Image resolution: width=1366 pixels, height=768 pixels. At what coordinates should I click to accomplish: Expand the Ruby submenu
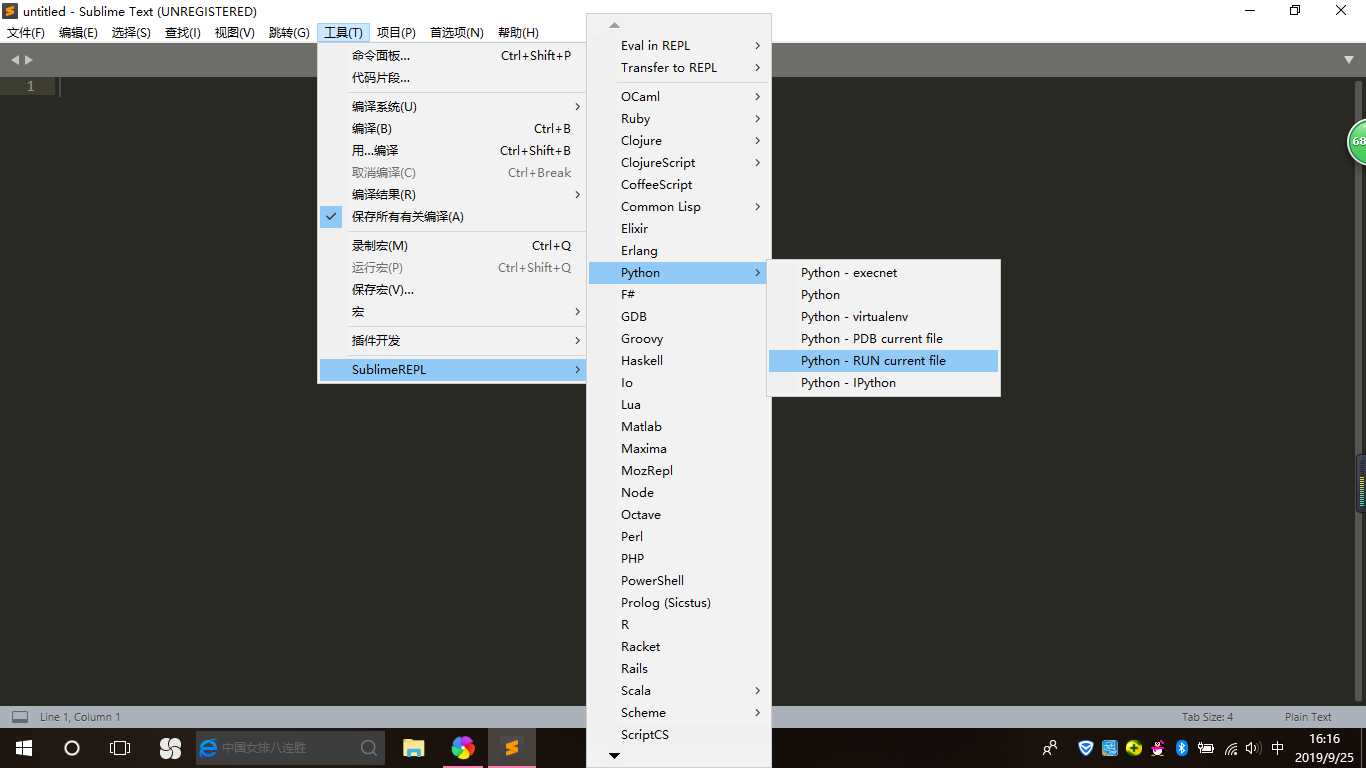coord(678,119)
